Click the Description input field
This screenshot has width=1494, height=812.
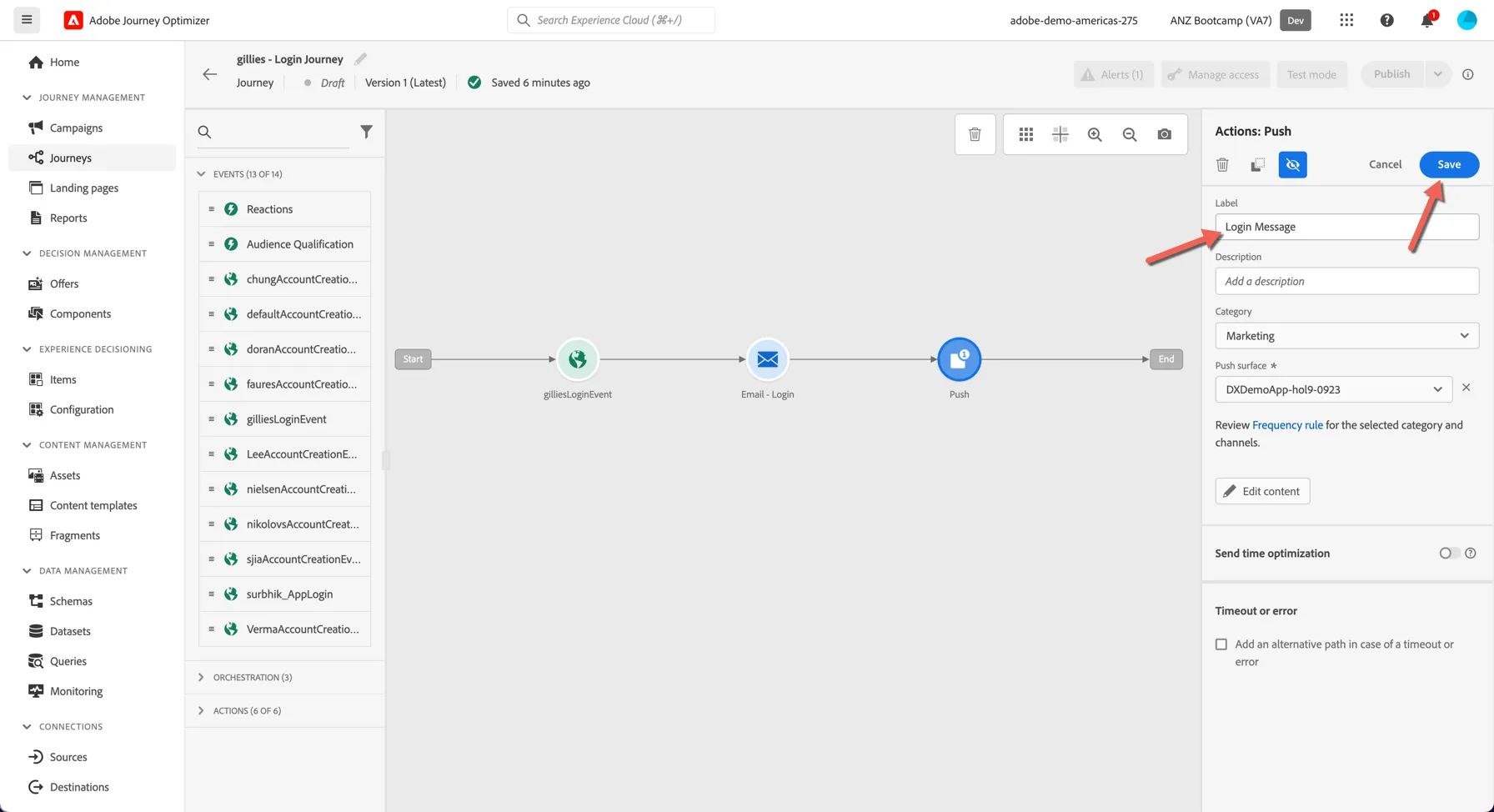(1347, 281)
